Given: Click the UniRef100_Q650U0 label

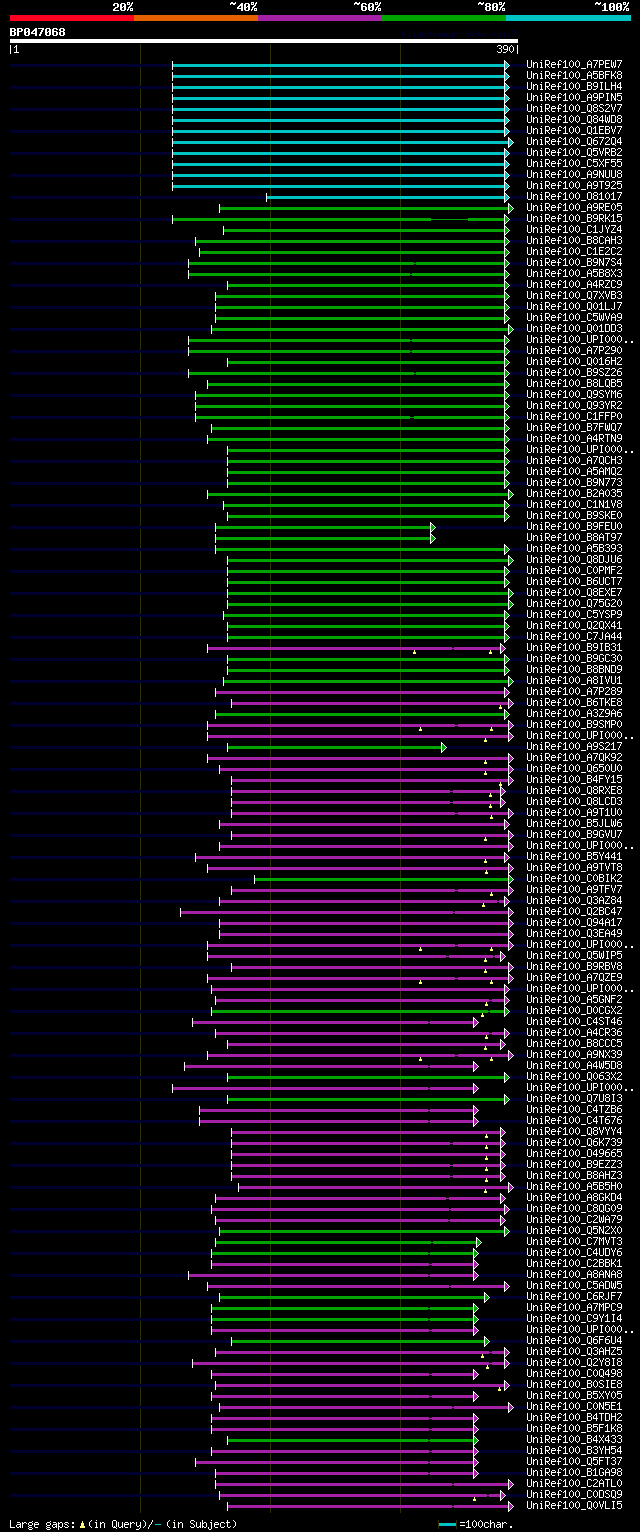Looking at the screenshot, I should click(x=574, y=768).
